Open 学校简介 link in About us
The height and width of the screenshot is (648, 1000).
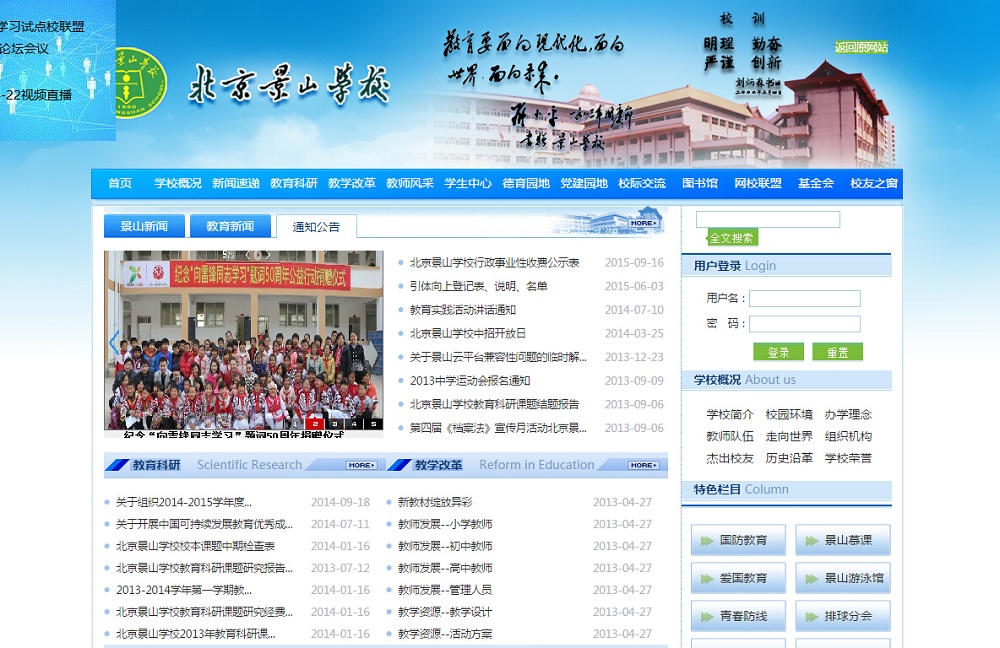coord(730,415)
